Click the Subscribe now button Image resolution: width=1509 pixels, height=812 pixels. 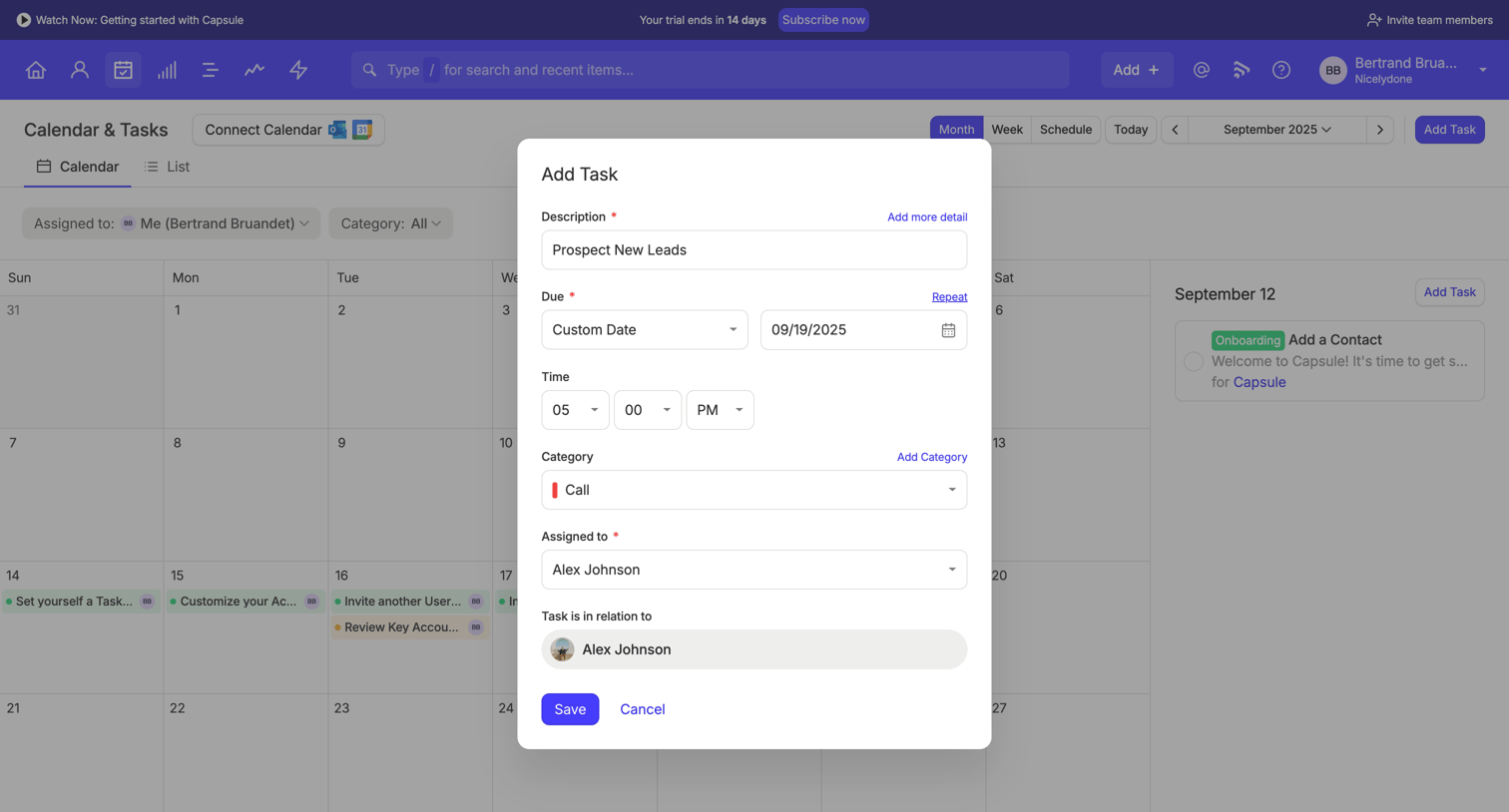pos(823,20)
